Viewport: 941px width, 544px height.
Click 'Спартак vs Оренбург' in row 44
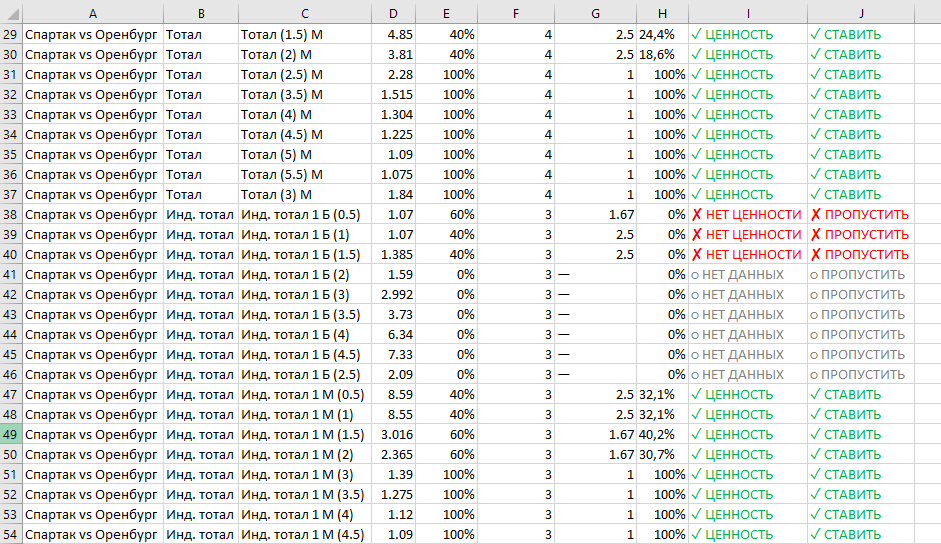click(91, 334)
